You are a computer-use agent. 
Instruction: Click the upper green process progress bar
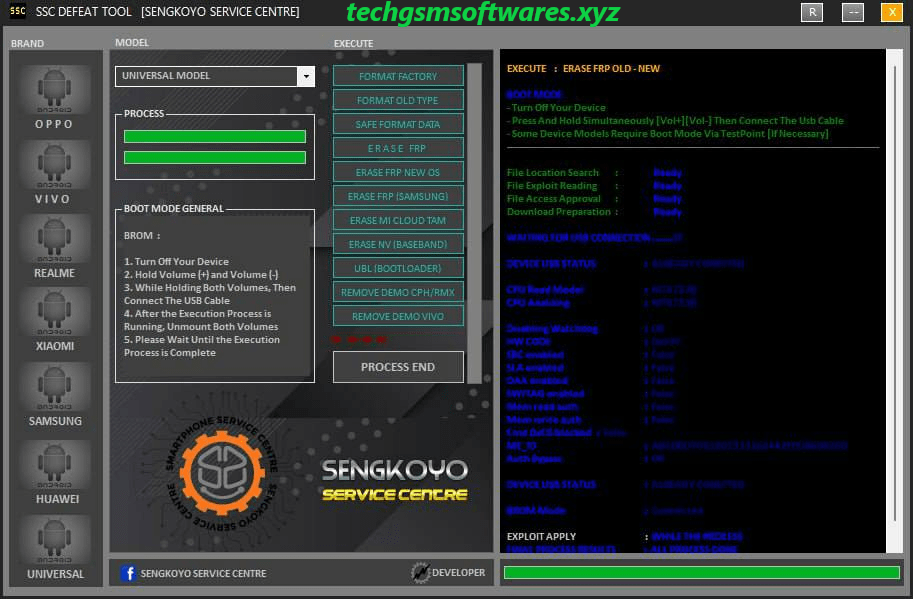(x=215, y=136)
